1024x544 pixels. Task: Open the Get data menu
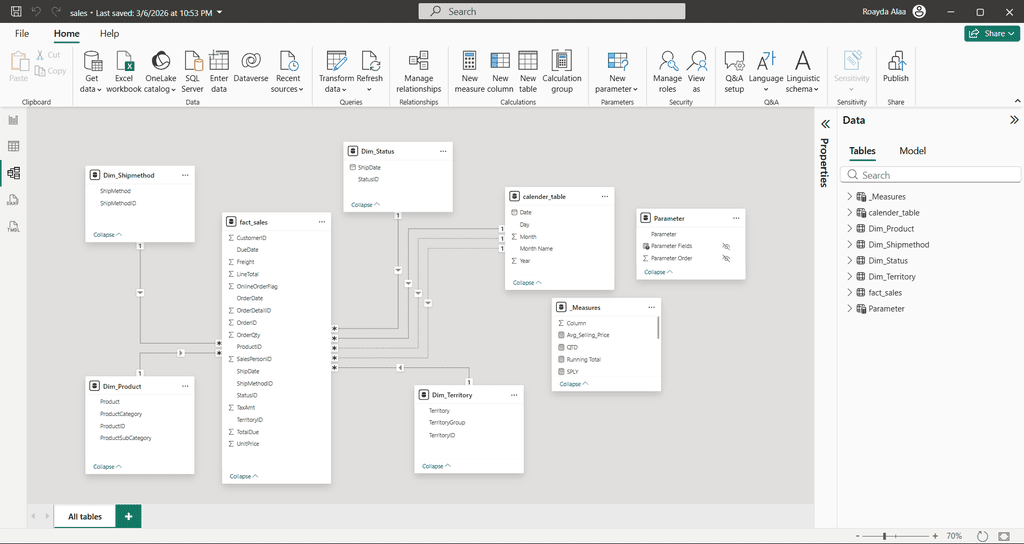(91, 72)
